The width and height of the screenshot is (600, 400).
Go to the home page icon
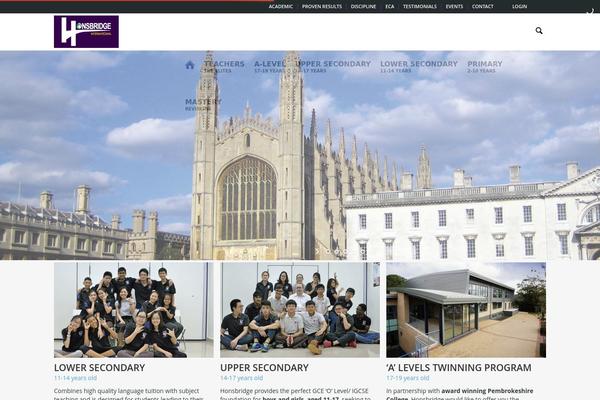(x=190, y=65)
